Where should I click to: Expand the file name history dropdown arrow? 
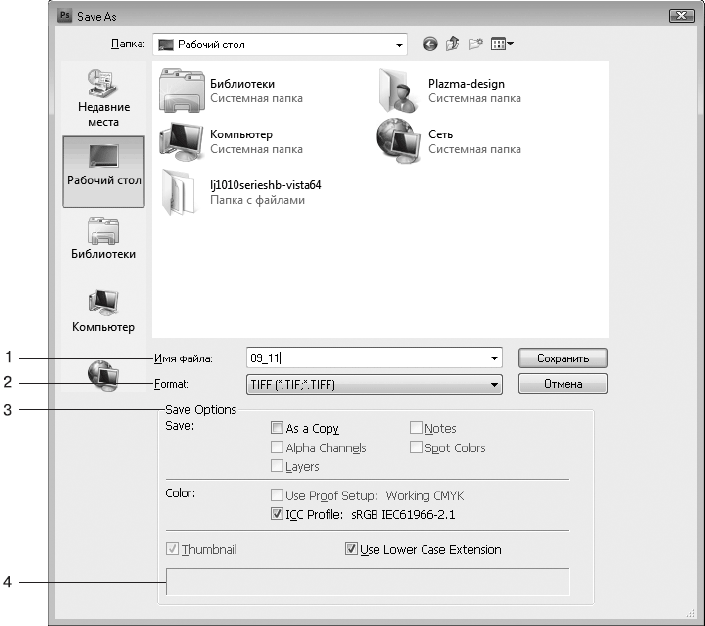point(494,358)
